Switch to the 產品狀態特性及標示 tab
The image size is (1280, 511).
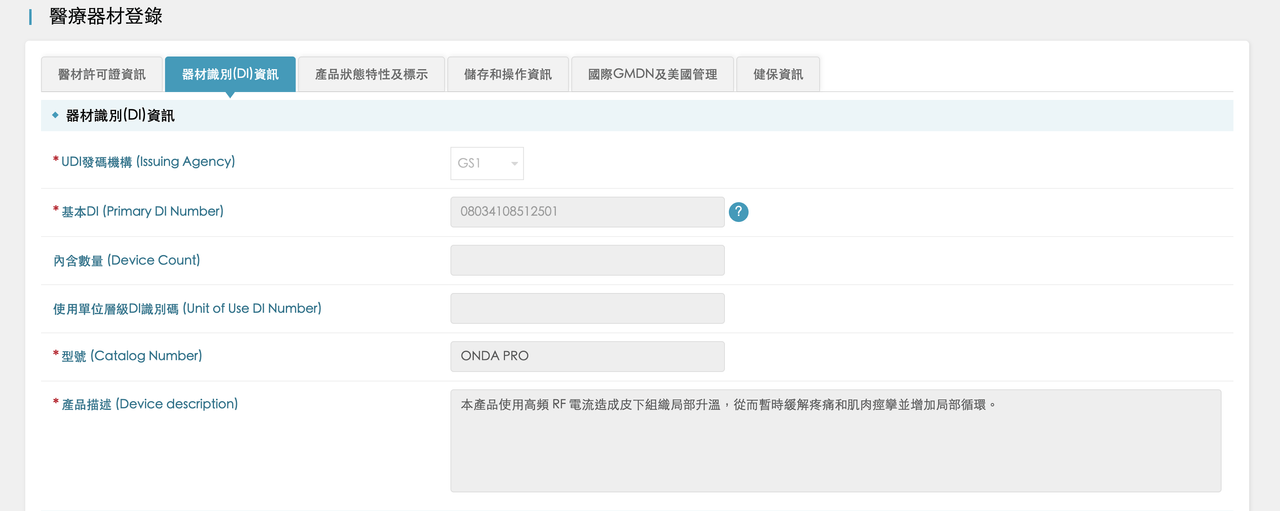coord(371,74)
